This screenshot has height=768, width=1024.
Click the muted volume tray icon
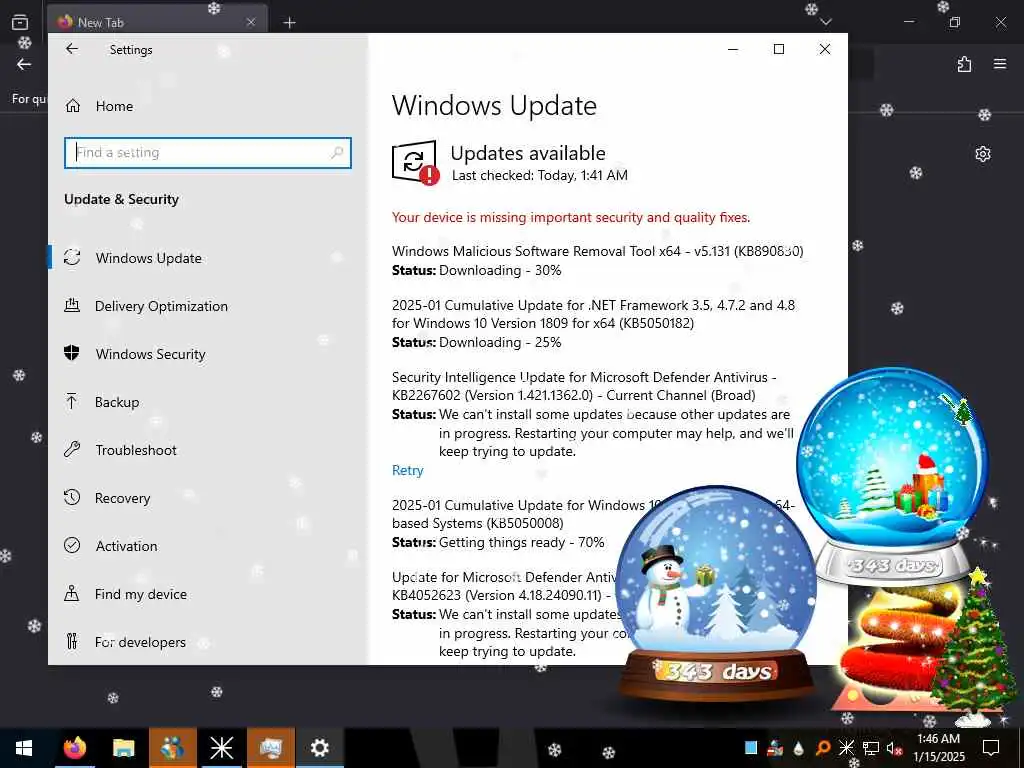pos(893,748)
